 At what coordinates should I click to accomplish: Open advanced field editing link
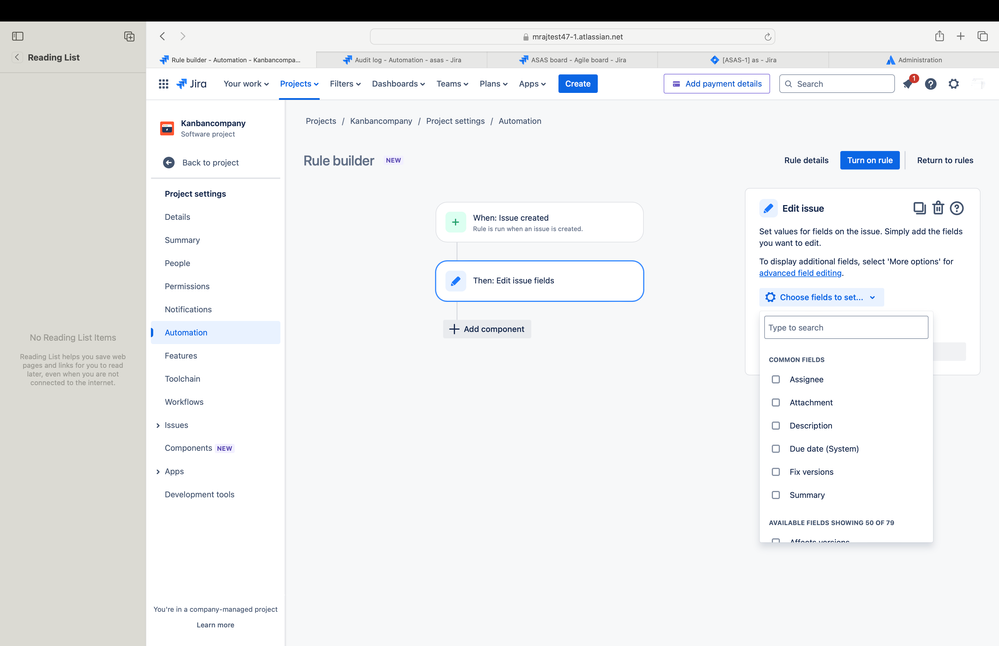tap(800, 273)
